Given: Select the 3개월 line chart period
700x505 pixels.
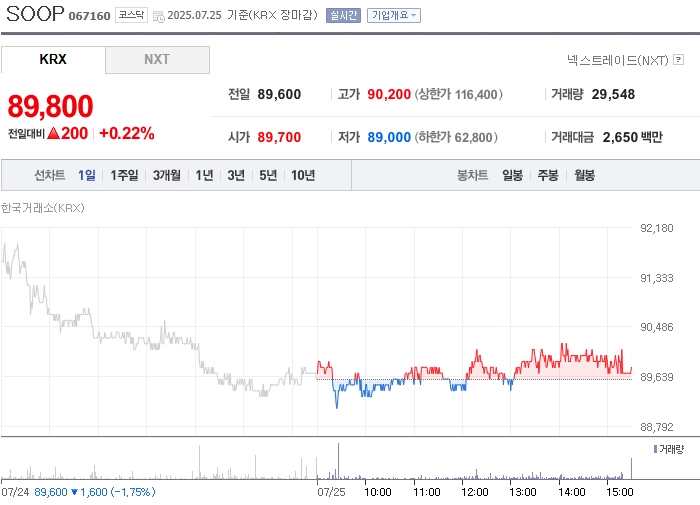Looking at the screenshot, I should [167, 175].
